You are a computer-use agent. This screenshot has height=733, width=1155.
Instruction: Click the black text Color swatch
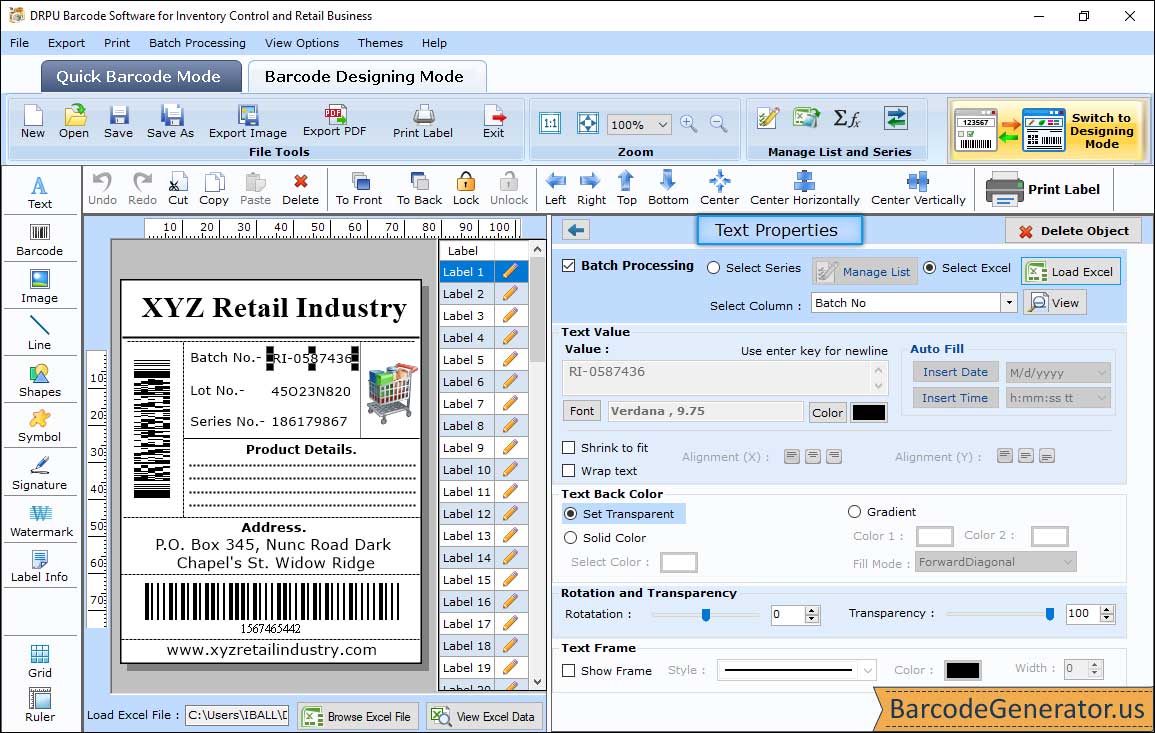(x=868, y=413)
